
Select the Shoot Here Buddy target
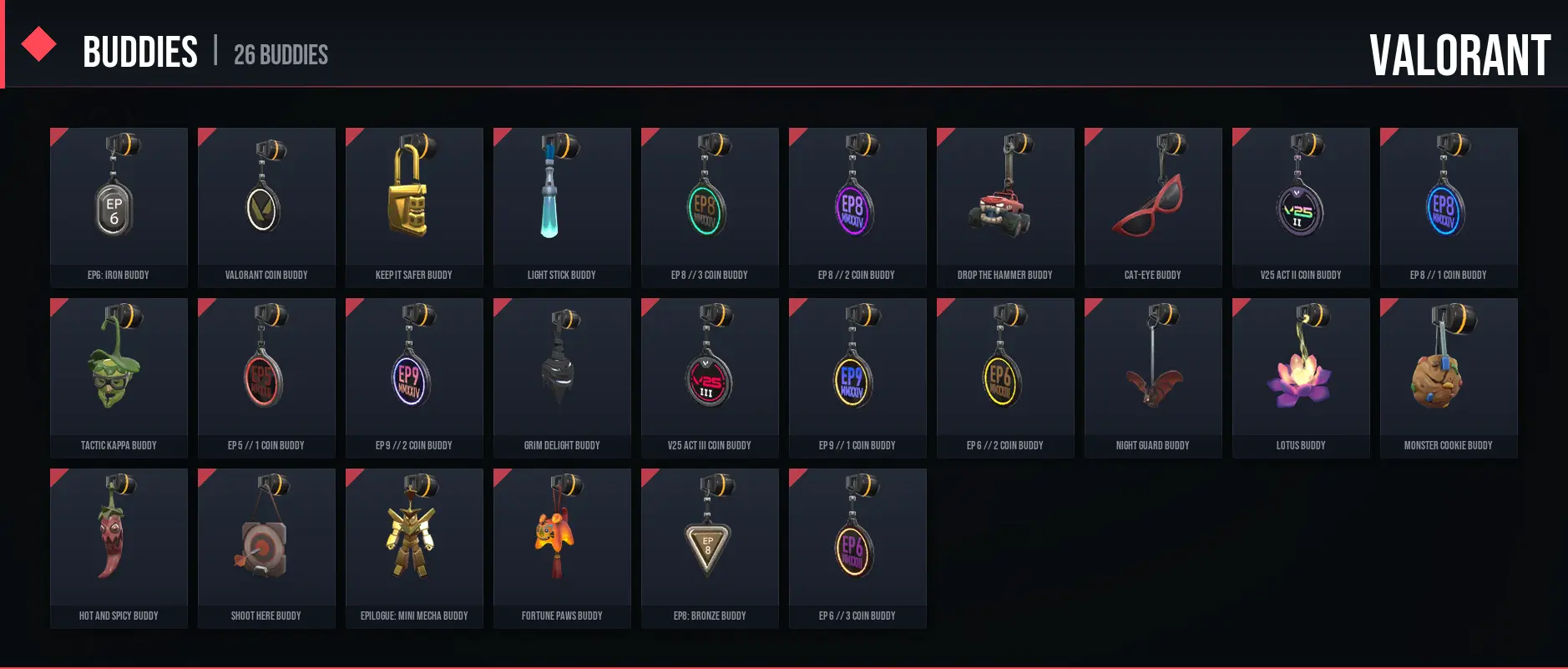[x=266, y=548]
